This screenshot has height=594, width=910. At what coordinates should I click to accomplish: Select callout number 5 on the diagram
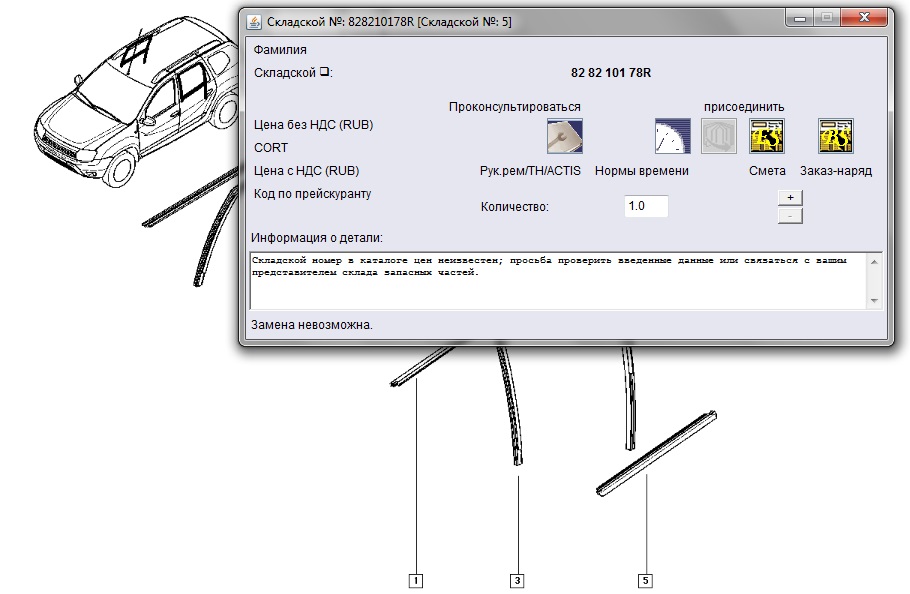coord(645,580)
